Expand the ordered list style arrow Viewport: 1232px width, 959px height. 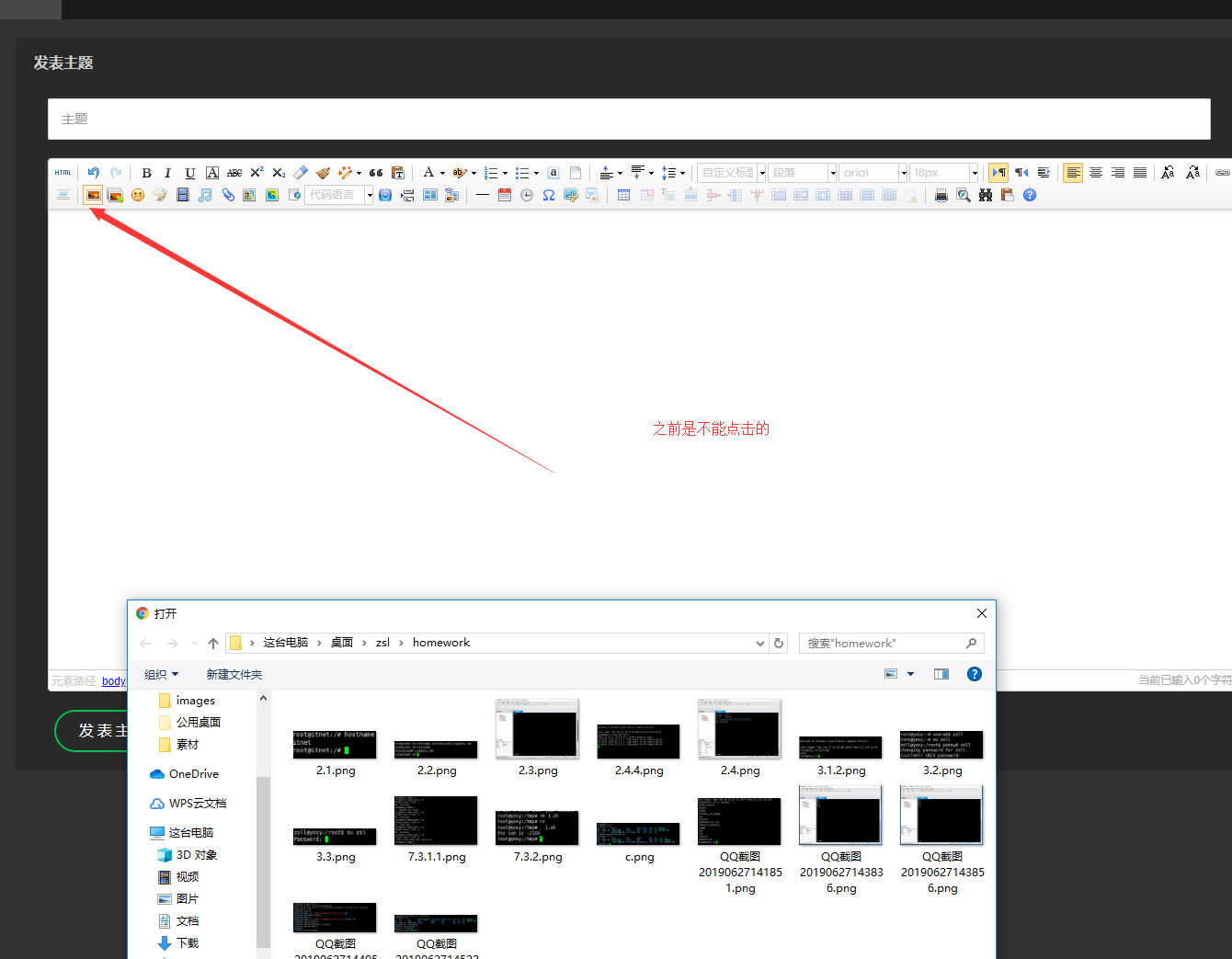tap(505, 173)
